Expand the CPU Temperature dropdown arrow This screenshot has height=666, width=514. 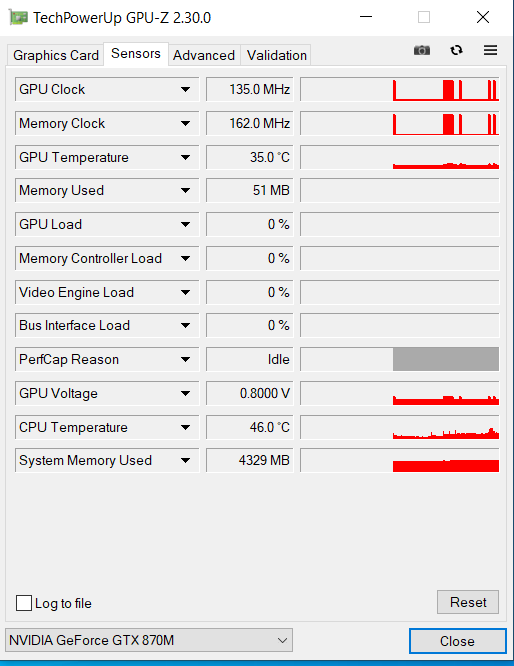[185, 427]
